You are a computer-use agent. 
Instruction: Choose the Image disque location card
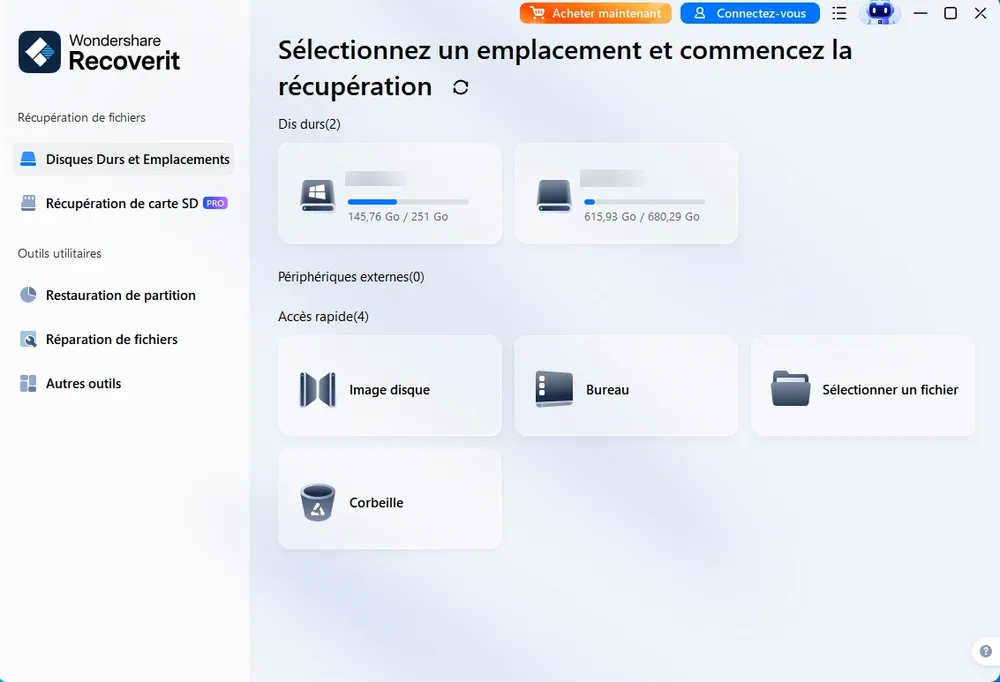point(390,386)
